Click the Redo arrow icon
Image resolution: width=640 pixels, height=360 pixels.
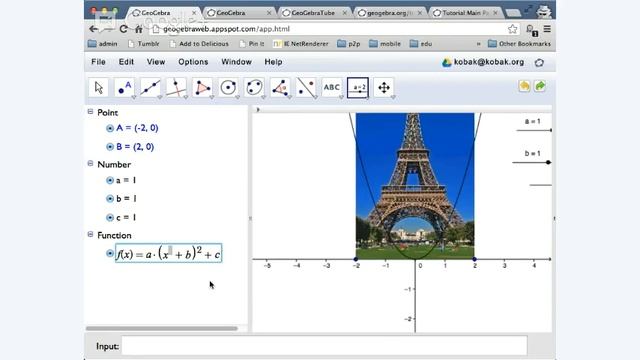(x=540, y=86)
